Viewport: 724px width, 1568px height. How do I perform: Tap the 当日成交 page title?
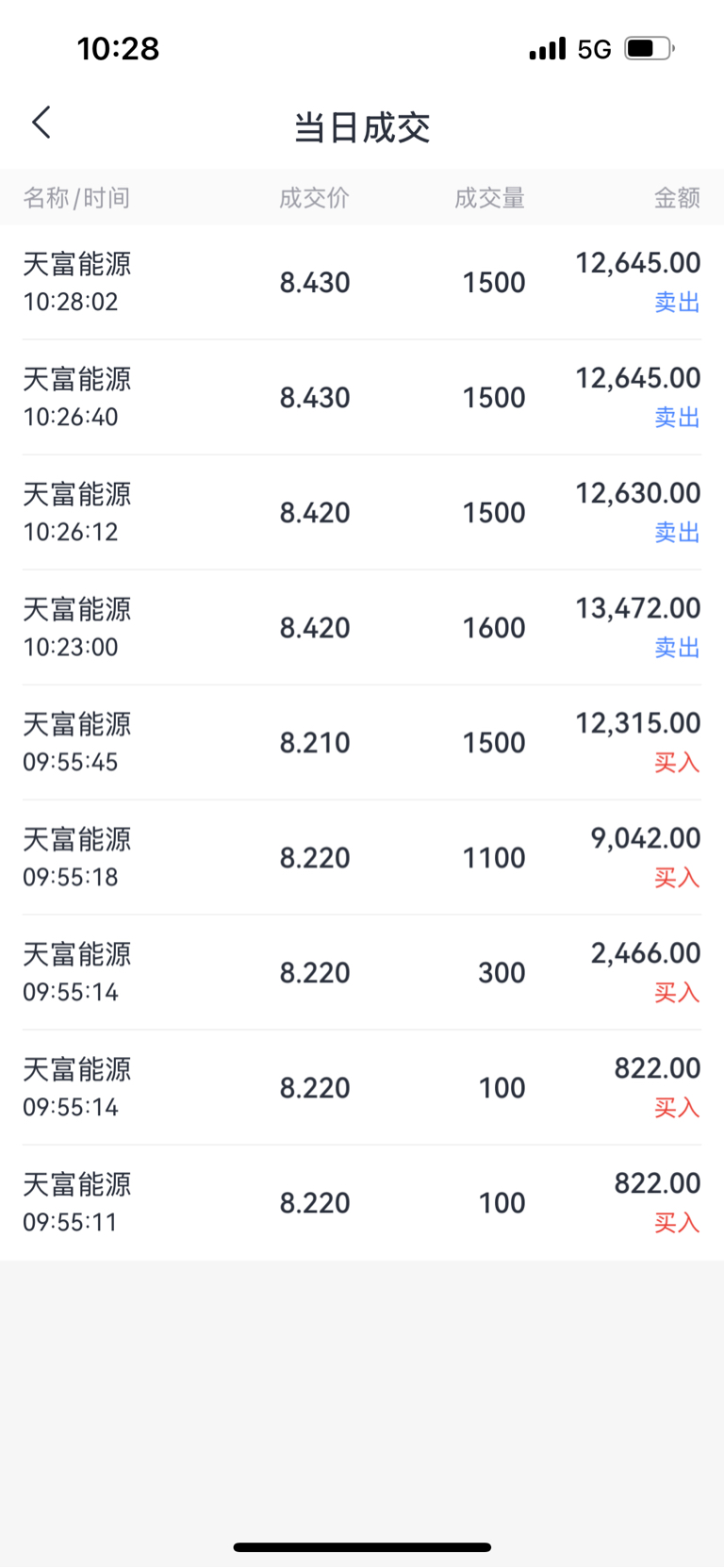tap(362, 127)
